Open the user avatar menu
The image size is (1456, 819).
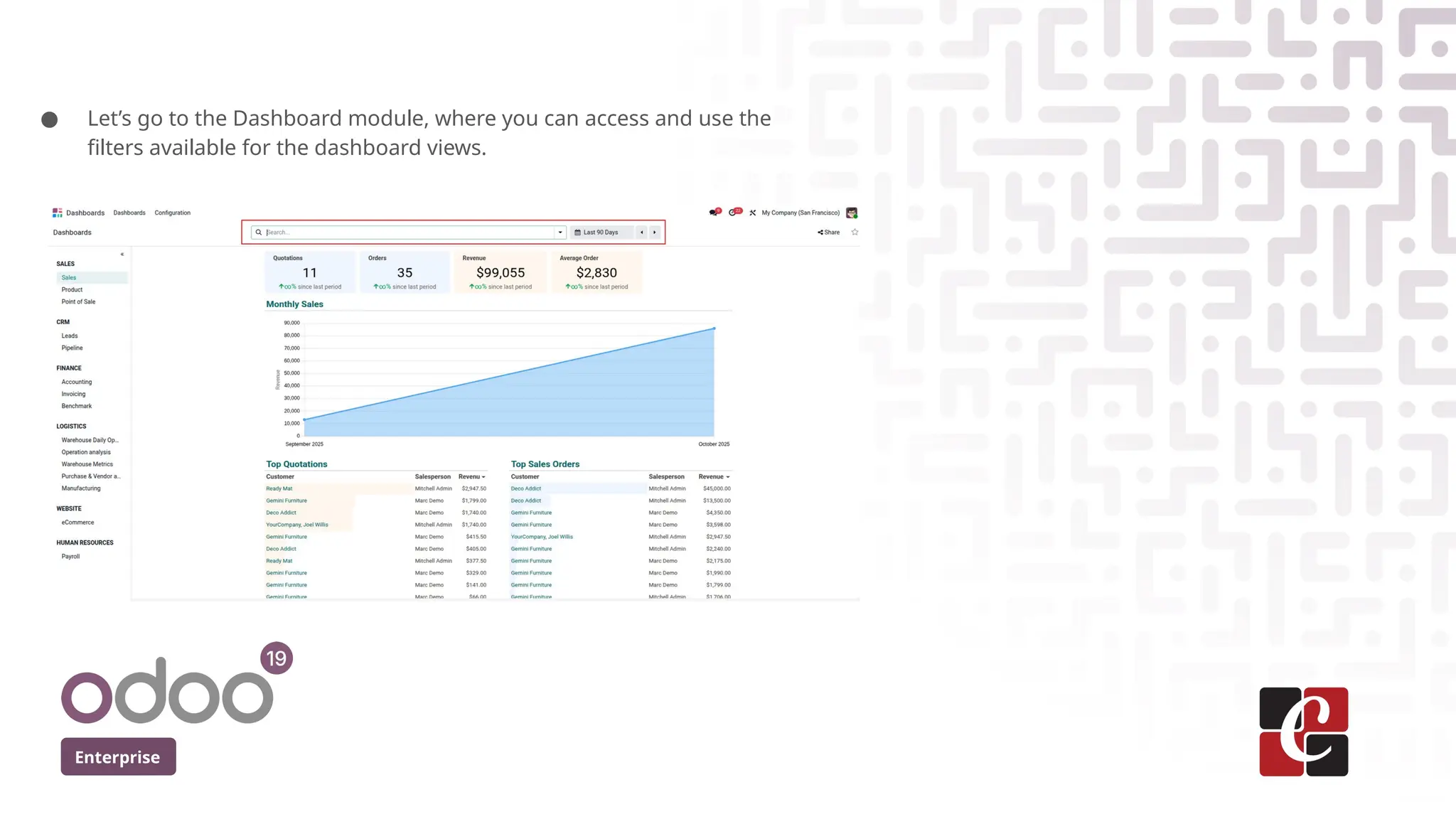[x=852, y=213]
